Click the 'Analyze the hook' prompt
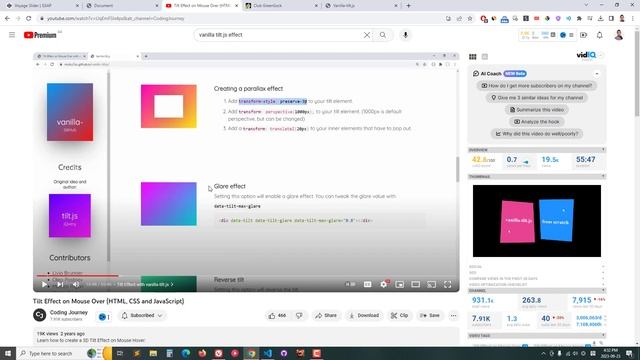Screen dimensions: 640x360 click(537, 122)
